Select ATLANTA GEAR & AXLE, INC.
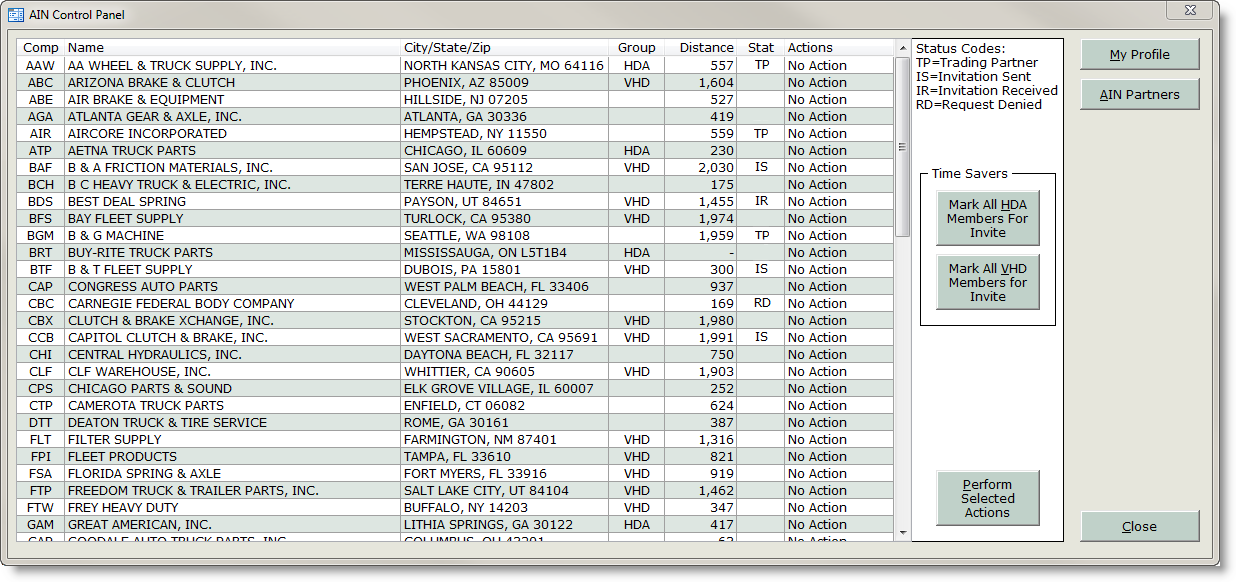Screen dimensions: 1236x582 coord(456,117)
